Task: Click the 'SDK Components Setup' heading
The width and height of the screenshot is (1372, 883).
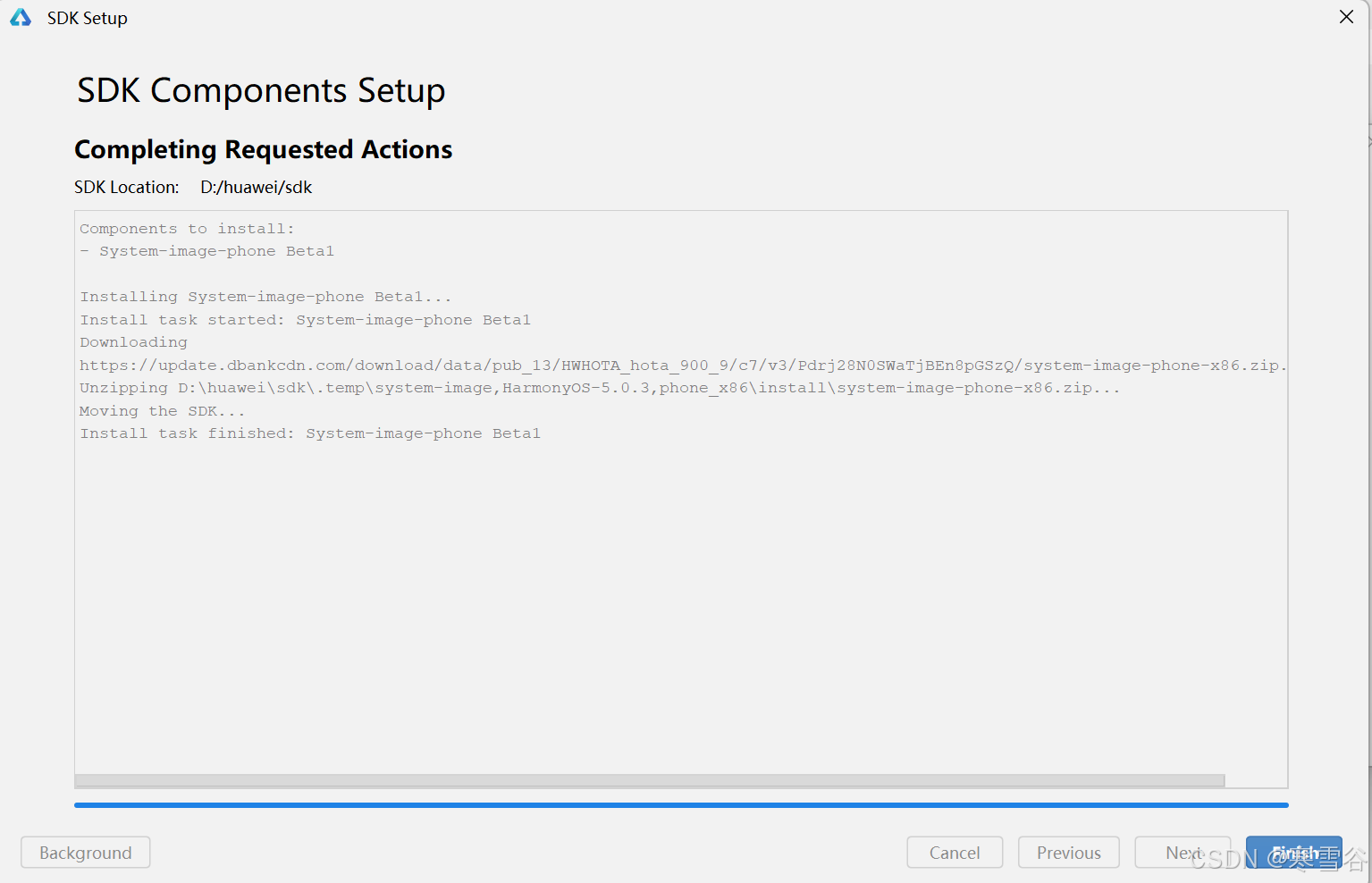Action: coord(261,90)
